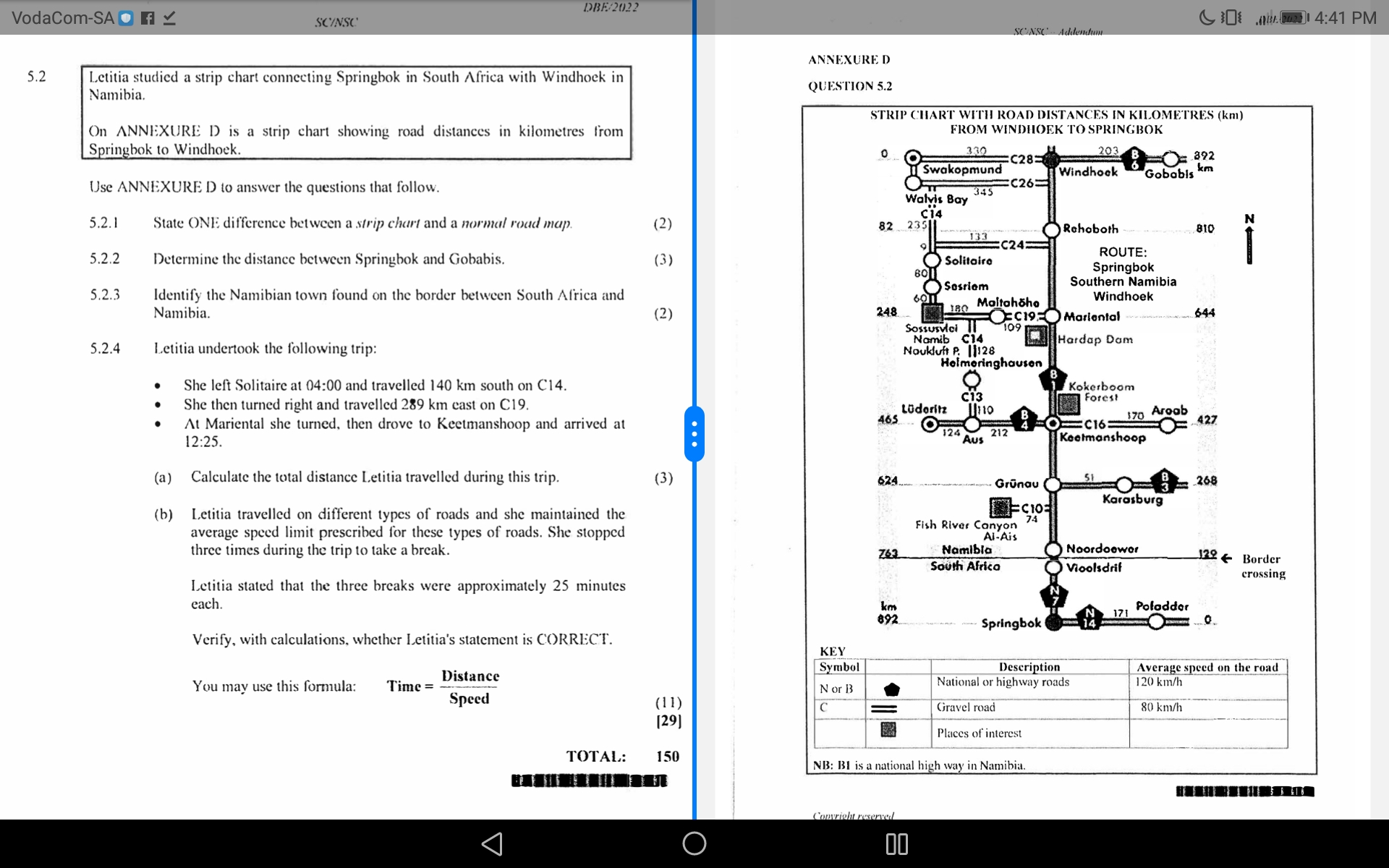Tap the Noordoewer border node circle
This screenshot has width=1389, height=868.
pyautogui.click(x=1053, y=550)
